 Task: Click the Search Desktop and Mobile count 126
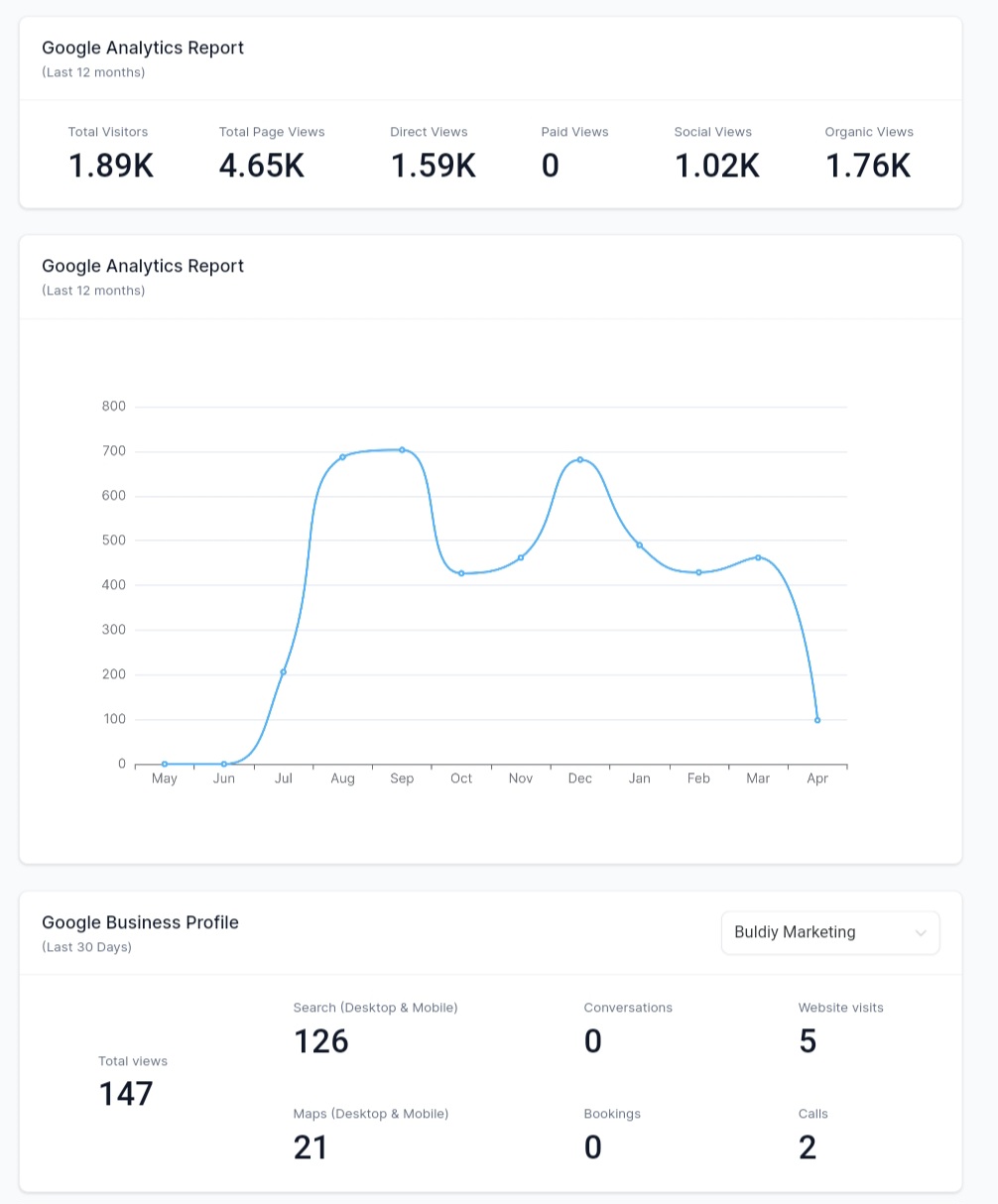pos(320,1041)
